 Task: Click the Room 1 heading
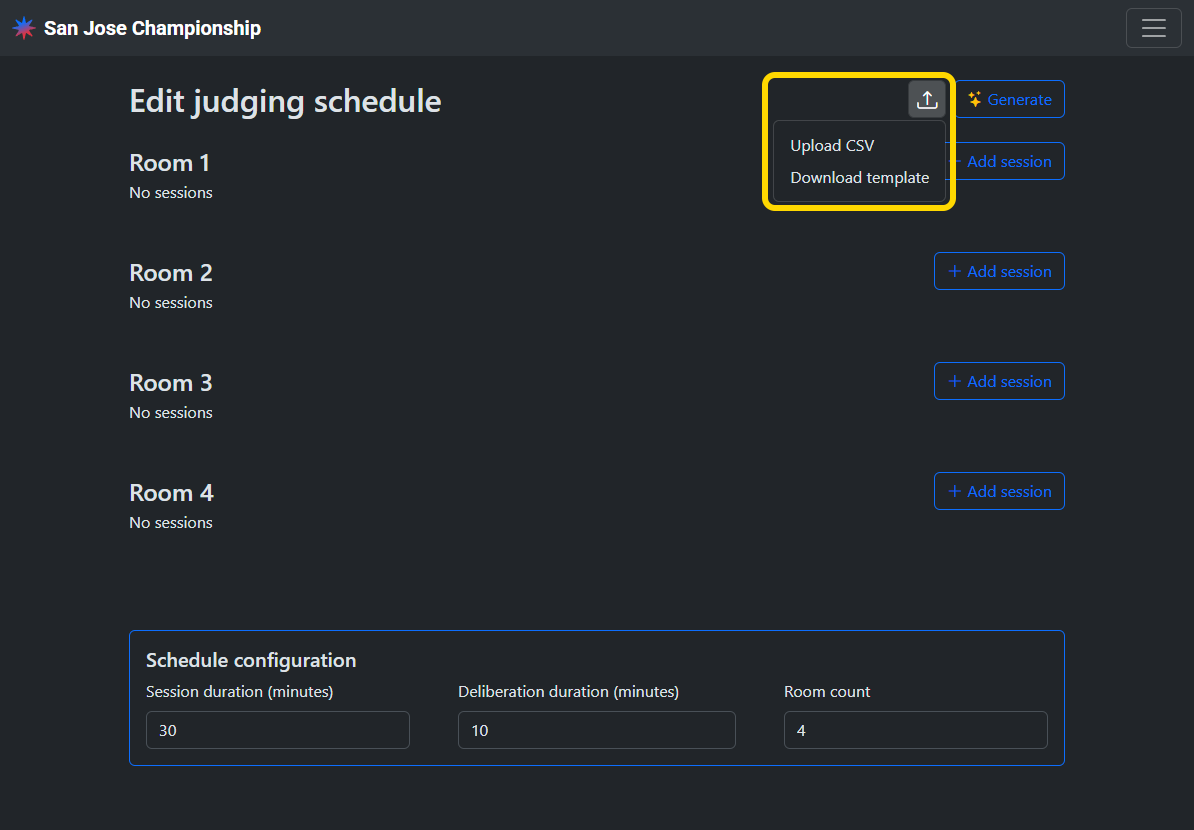170,163
